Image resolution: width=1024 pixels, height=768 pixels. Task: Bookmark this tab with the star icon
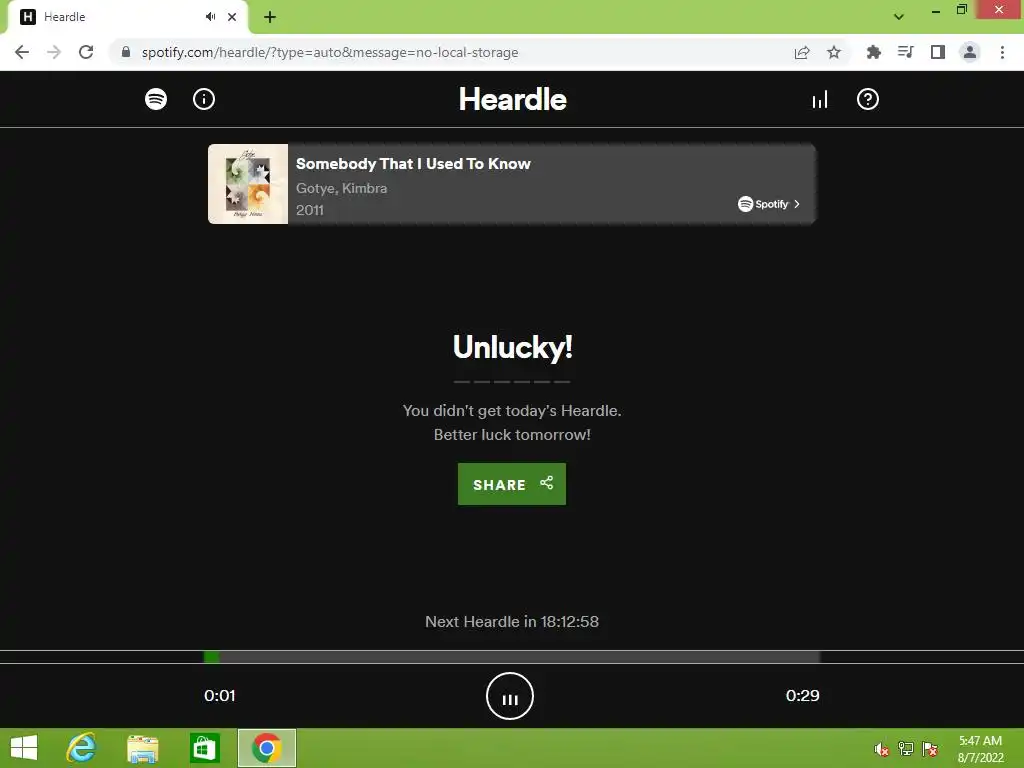(x=834, y=52)
